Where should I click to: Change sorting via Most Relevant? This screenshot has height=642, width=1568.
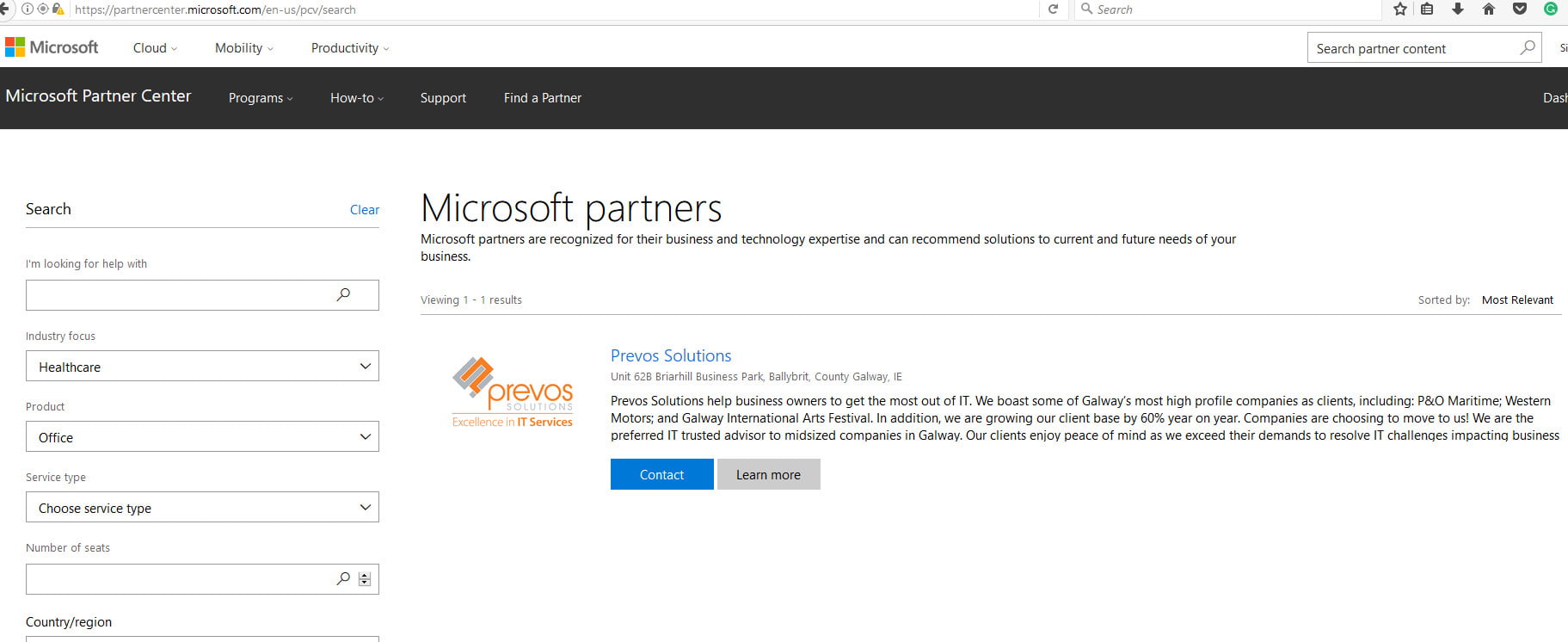point(1517,300)
